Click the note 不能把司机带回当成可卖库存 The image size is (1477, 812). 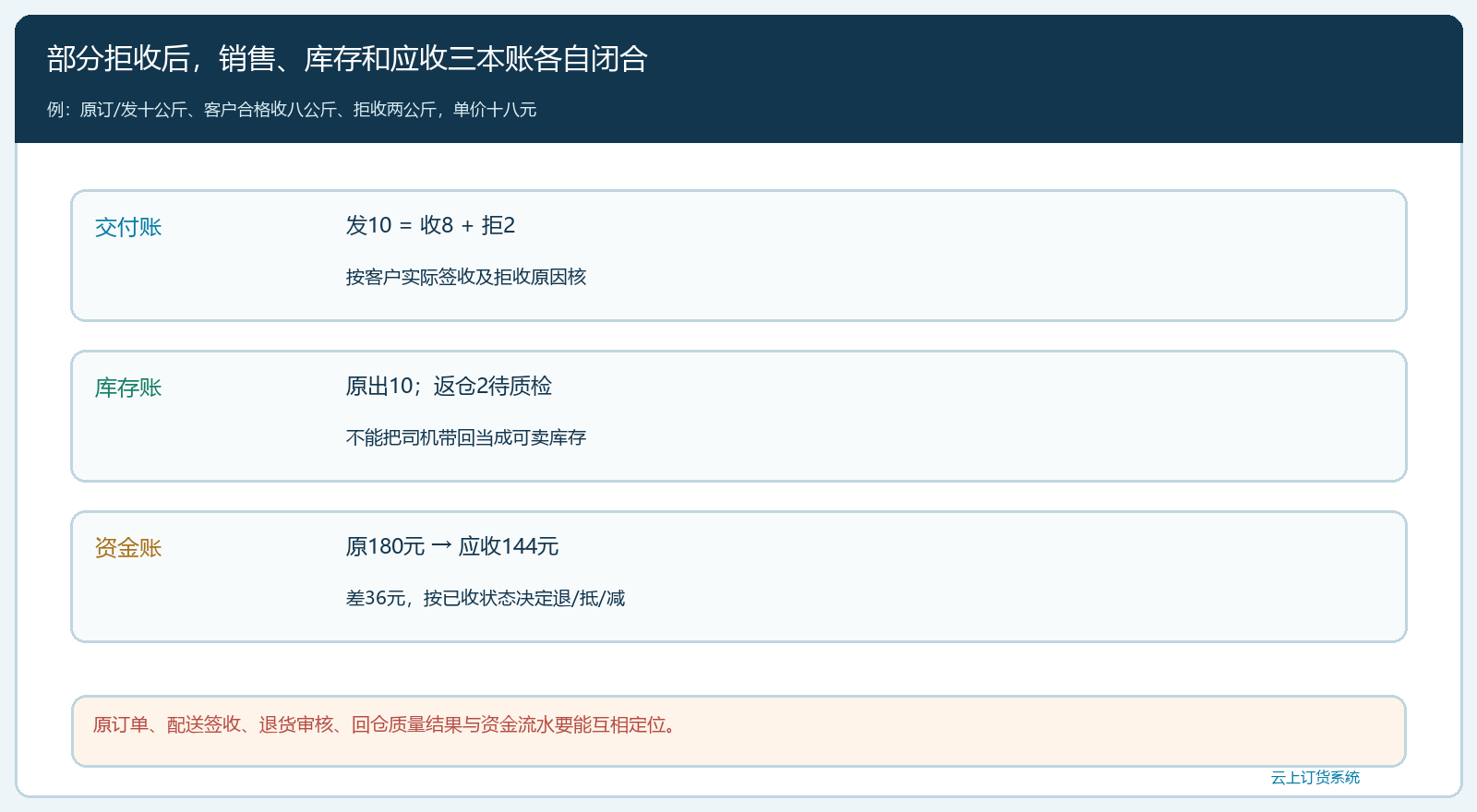[x=466, y=437]
